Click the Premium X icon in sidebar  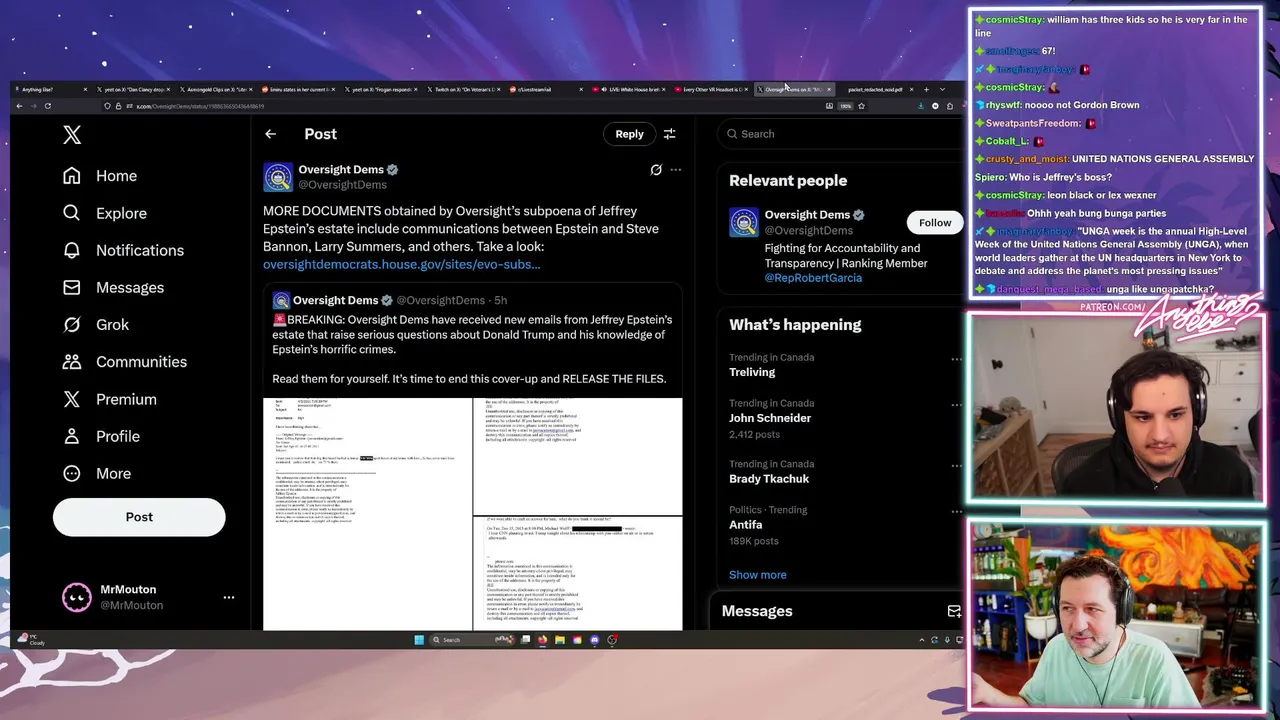tap(72, 399)
